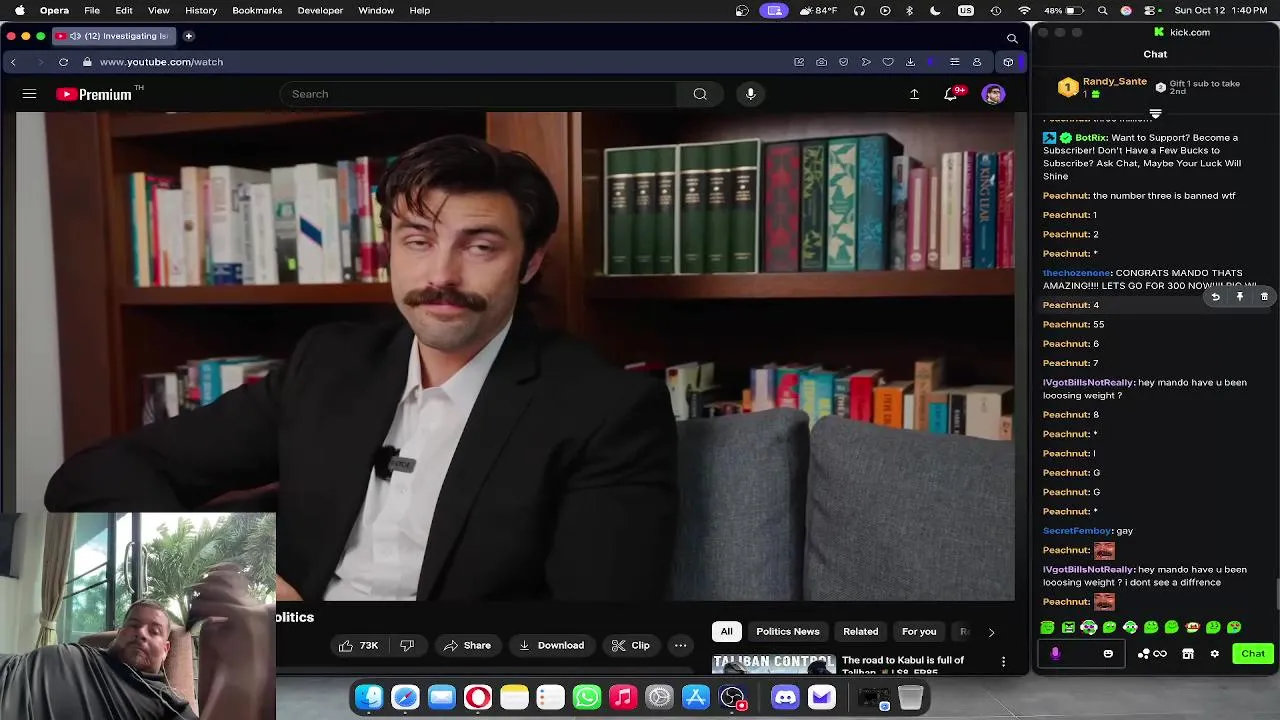The image size is (1280, 720).
Task: Open Opera ad blocker shield
Action: coord(843,62)
